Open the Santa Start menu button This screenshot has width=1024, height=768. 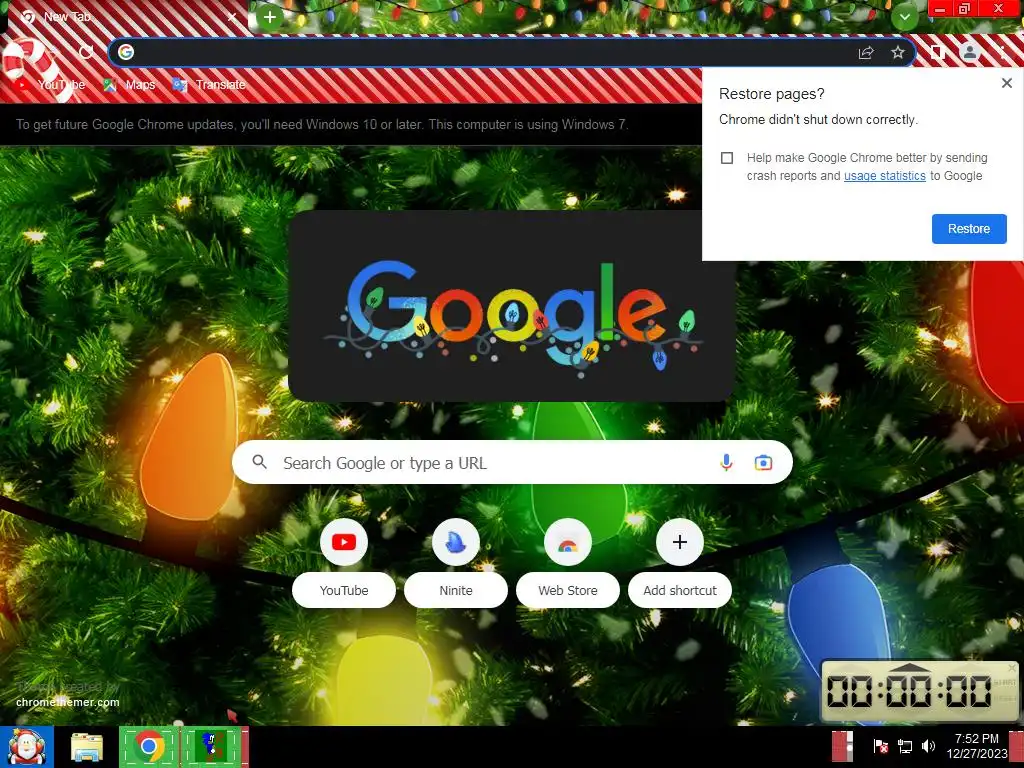[27, 746]
